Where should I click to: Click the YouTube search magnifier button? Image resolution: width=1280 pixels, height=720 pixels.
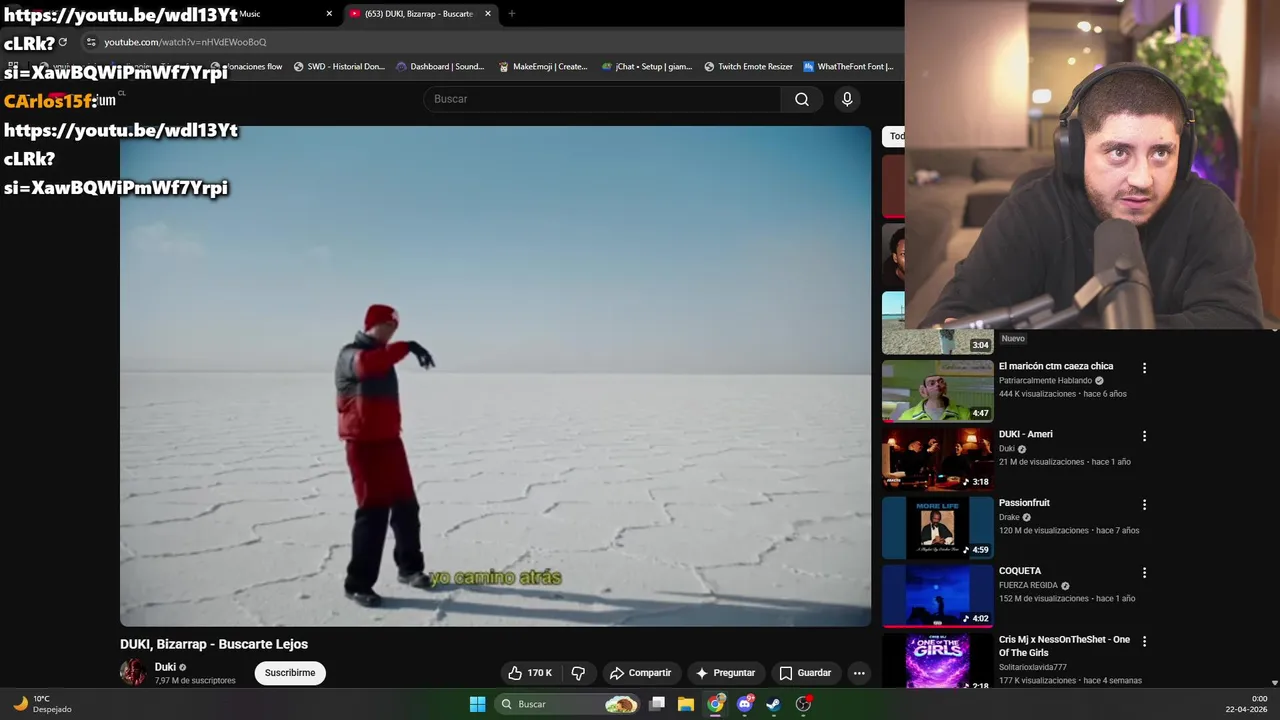[x=802, y=99]
